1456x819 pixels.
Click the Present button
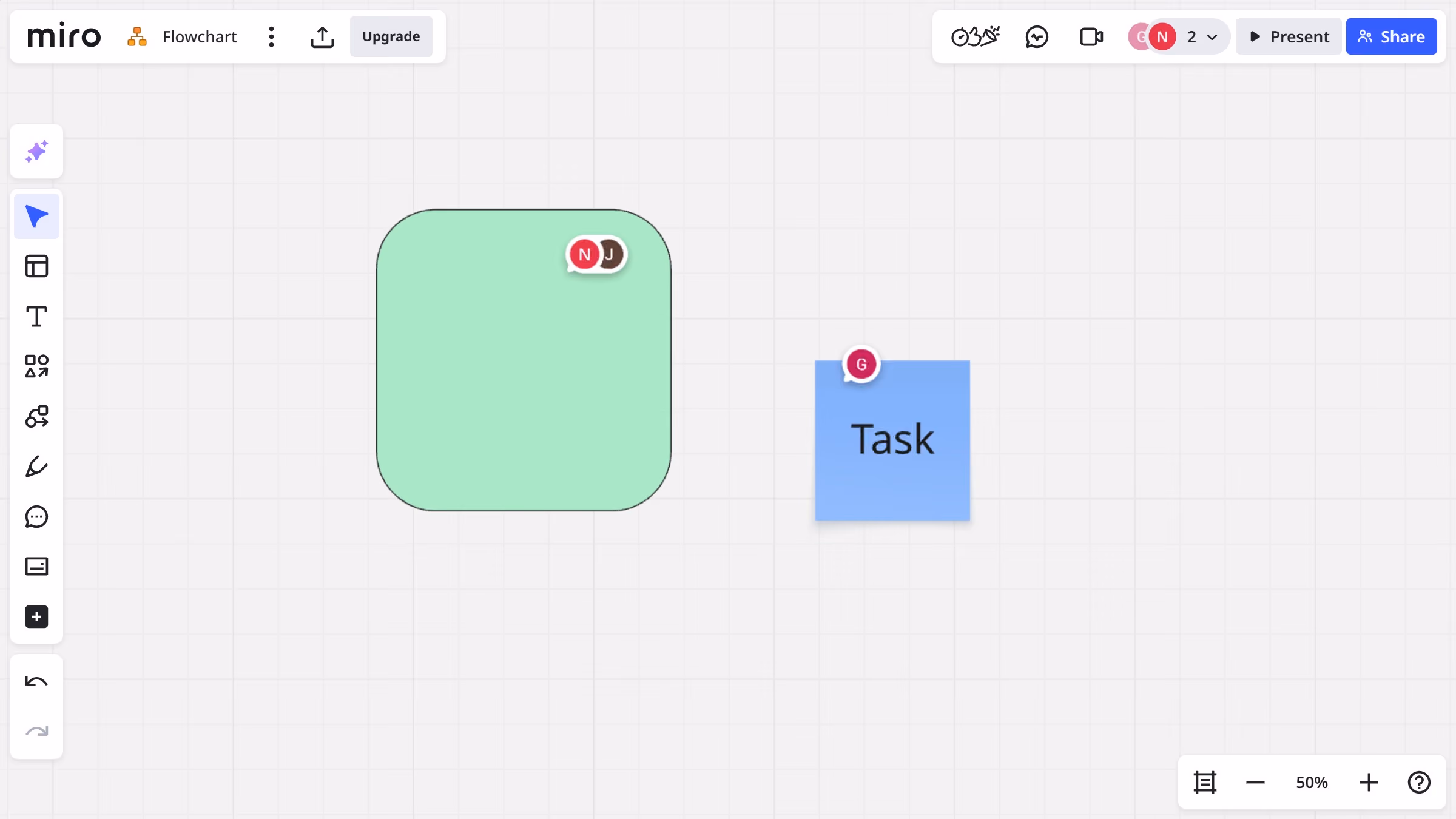tap(1289, 36)
